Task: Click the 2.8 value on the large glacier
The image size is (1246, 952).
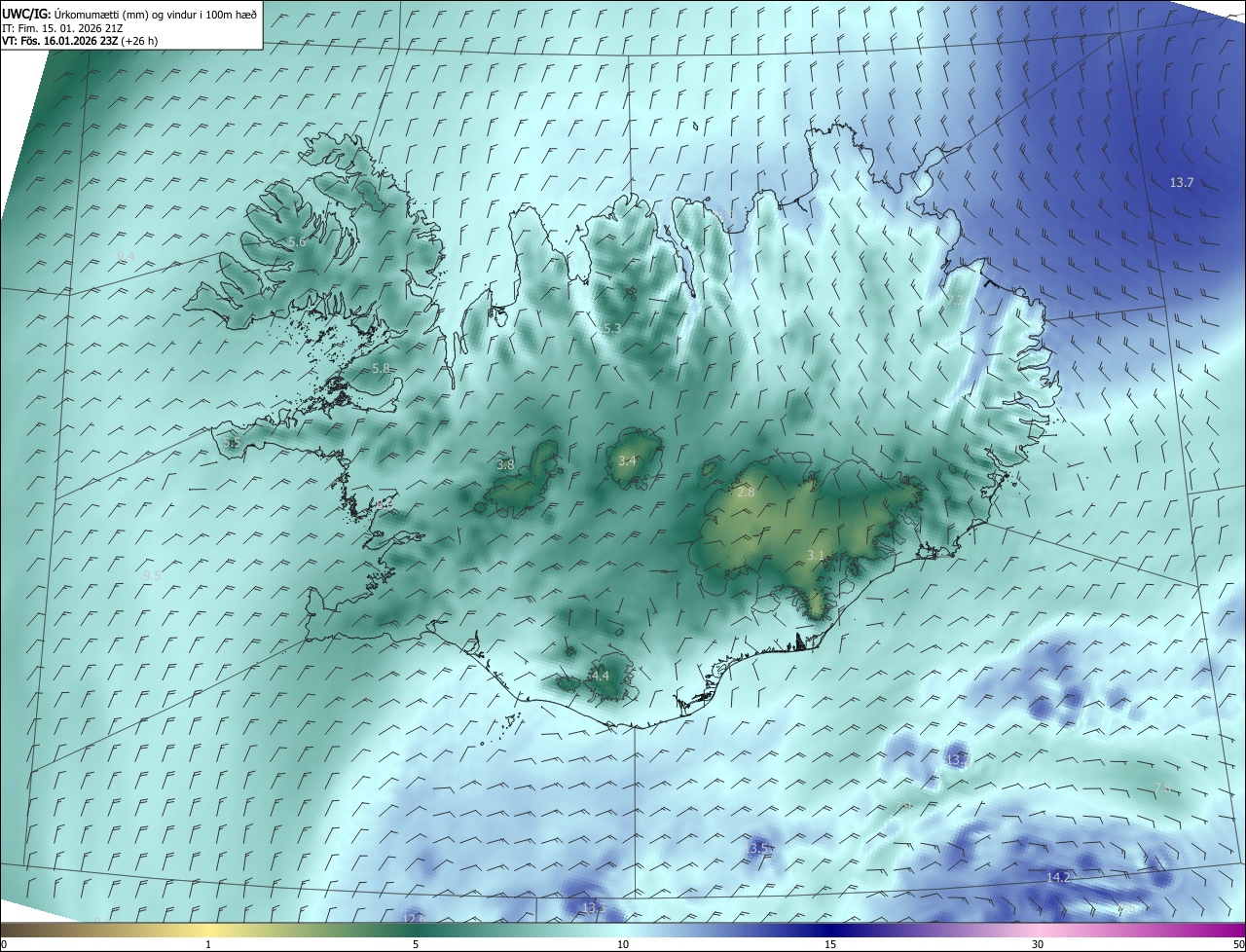Action: [x=746, y=493]
